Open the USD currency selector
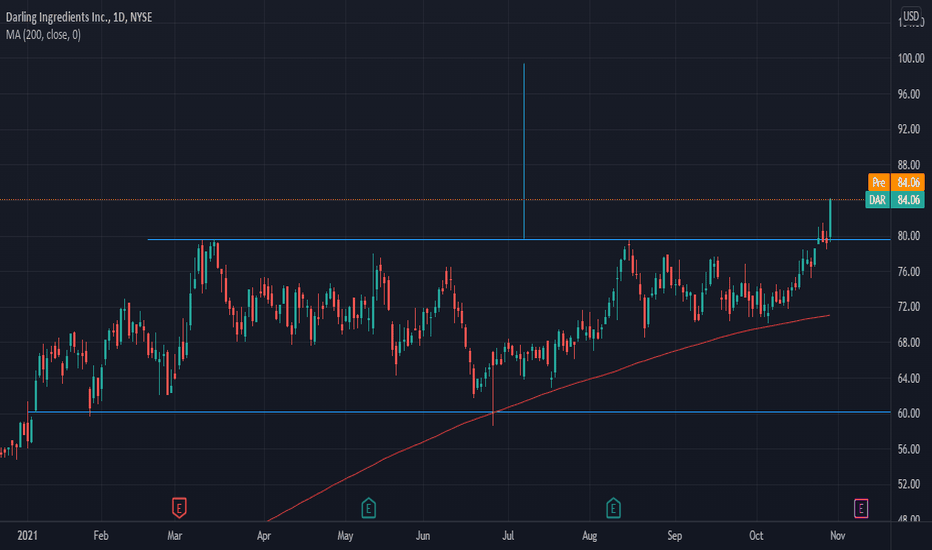This screenshot has width=932, height=550. [911, 16]
